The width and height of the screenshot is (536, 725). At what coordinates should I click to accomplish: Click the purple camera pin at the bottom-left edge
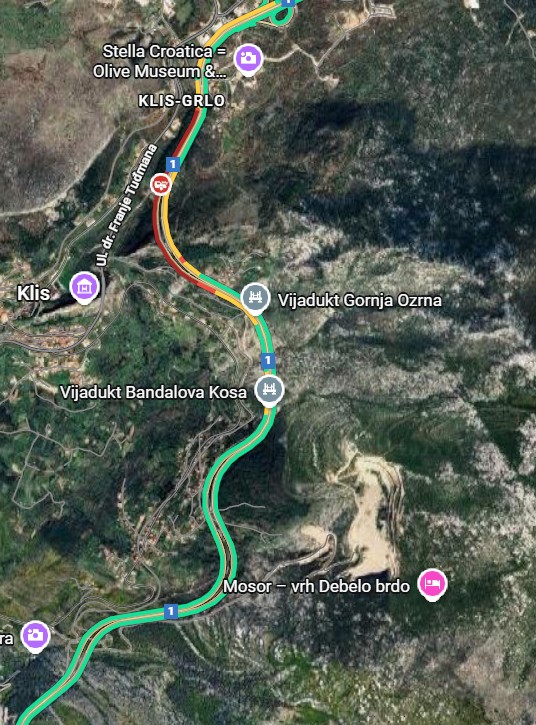point(35,636)
